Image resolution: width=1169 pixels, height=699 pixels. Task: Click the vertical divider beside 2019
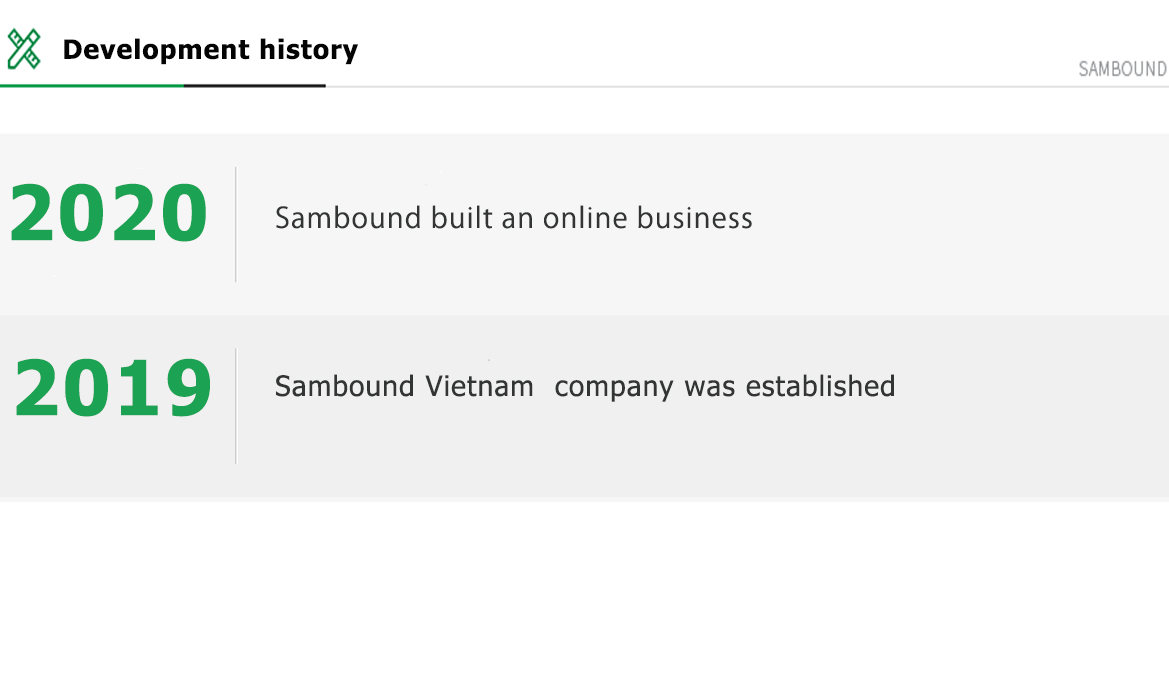(236, 406)
